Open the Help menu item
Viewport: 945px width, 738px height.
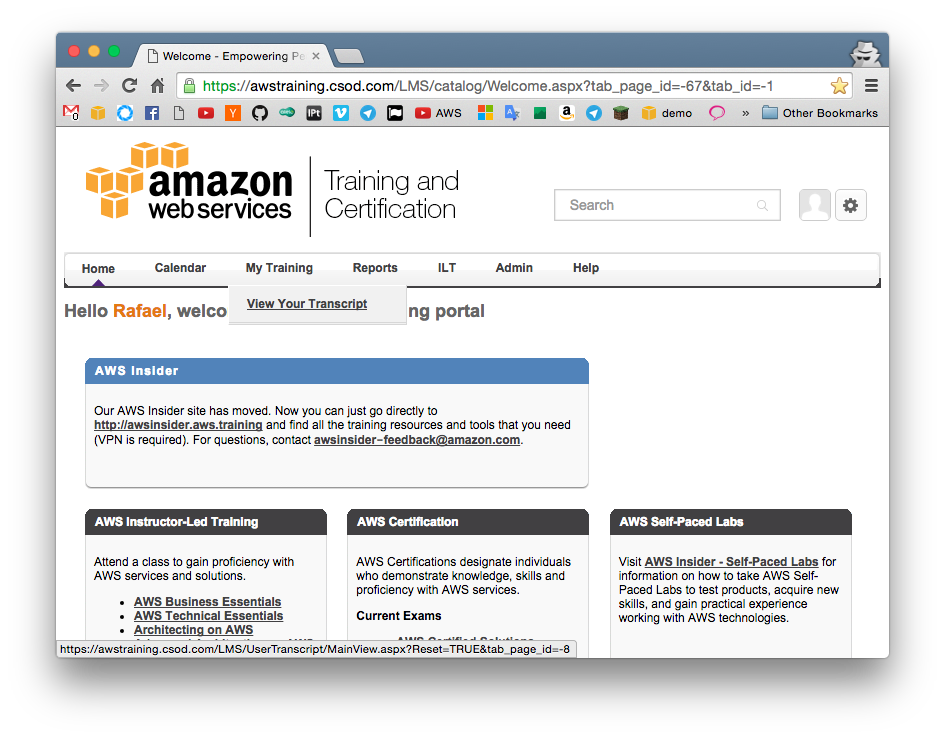(586, 267)
